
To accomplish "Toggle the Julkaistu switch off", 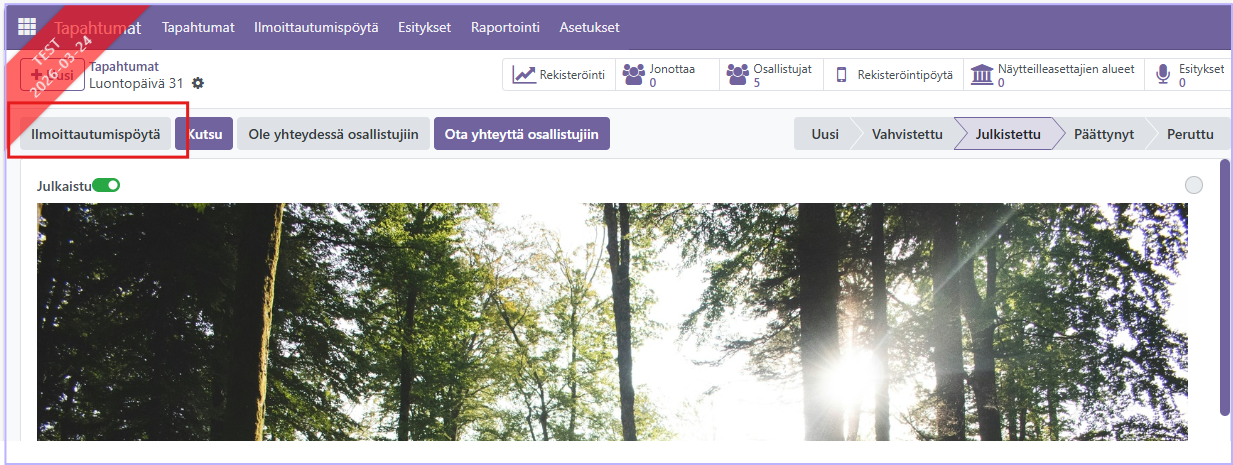I will click(106, 185).
